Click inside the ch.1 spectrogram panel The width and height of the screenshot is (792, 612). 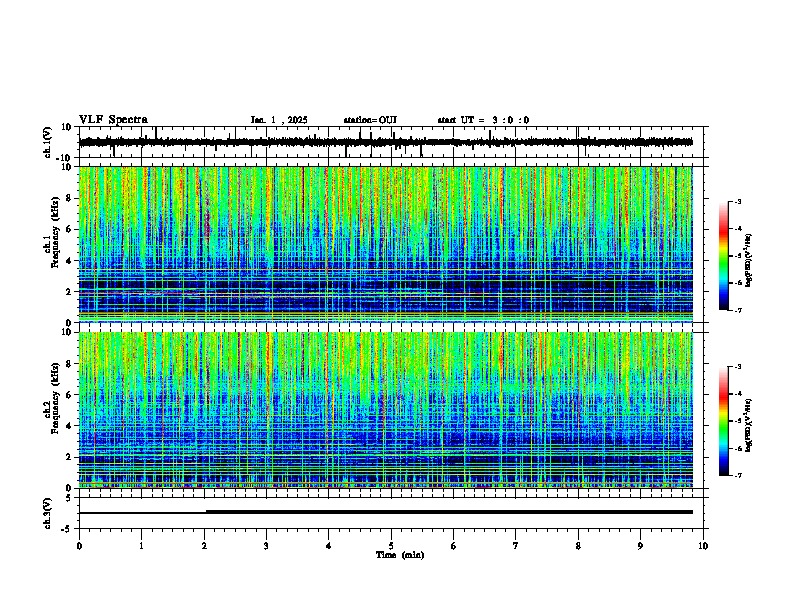tap(386, 244)
